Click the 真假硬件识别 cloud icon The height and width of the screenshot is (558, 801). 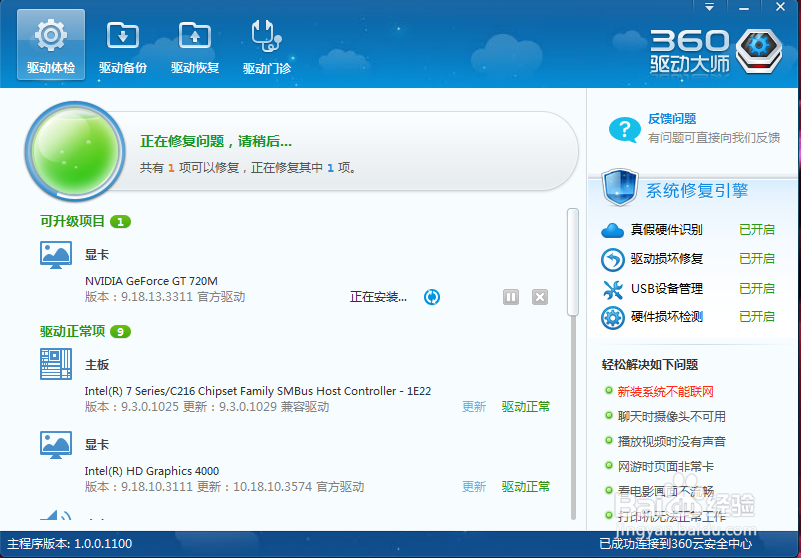coord(612,230)
